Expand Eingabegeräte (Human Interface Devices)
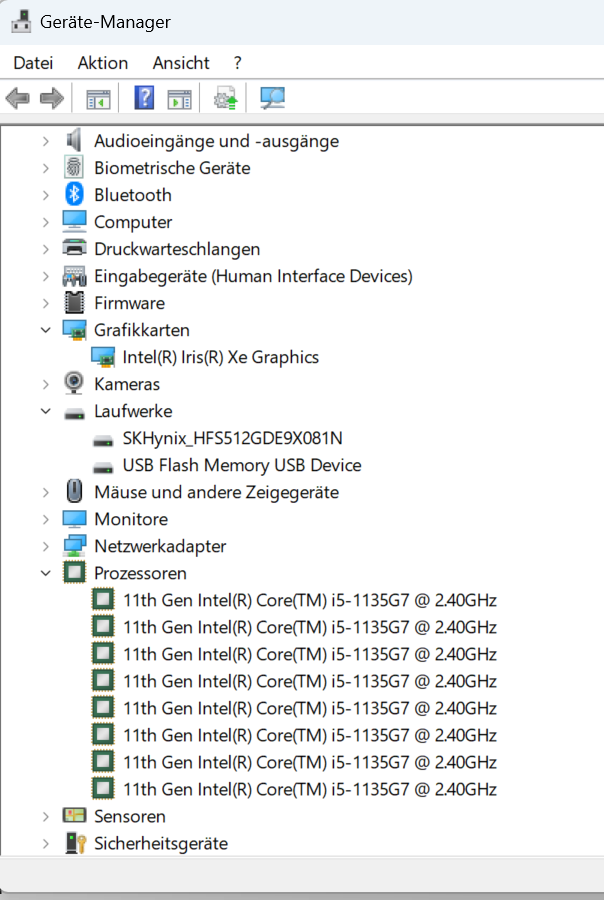 click(x=46, y=276)
